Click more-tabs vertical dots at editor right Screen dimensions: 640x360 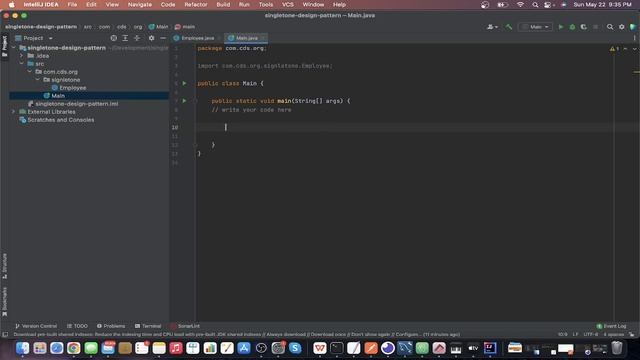point(634,38)
